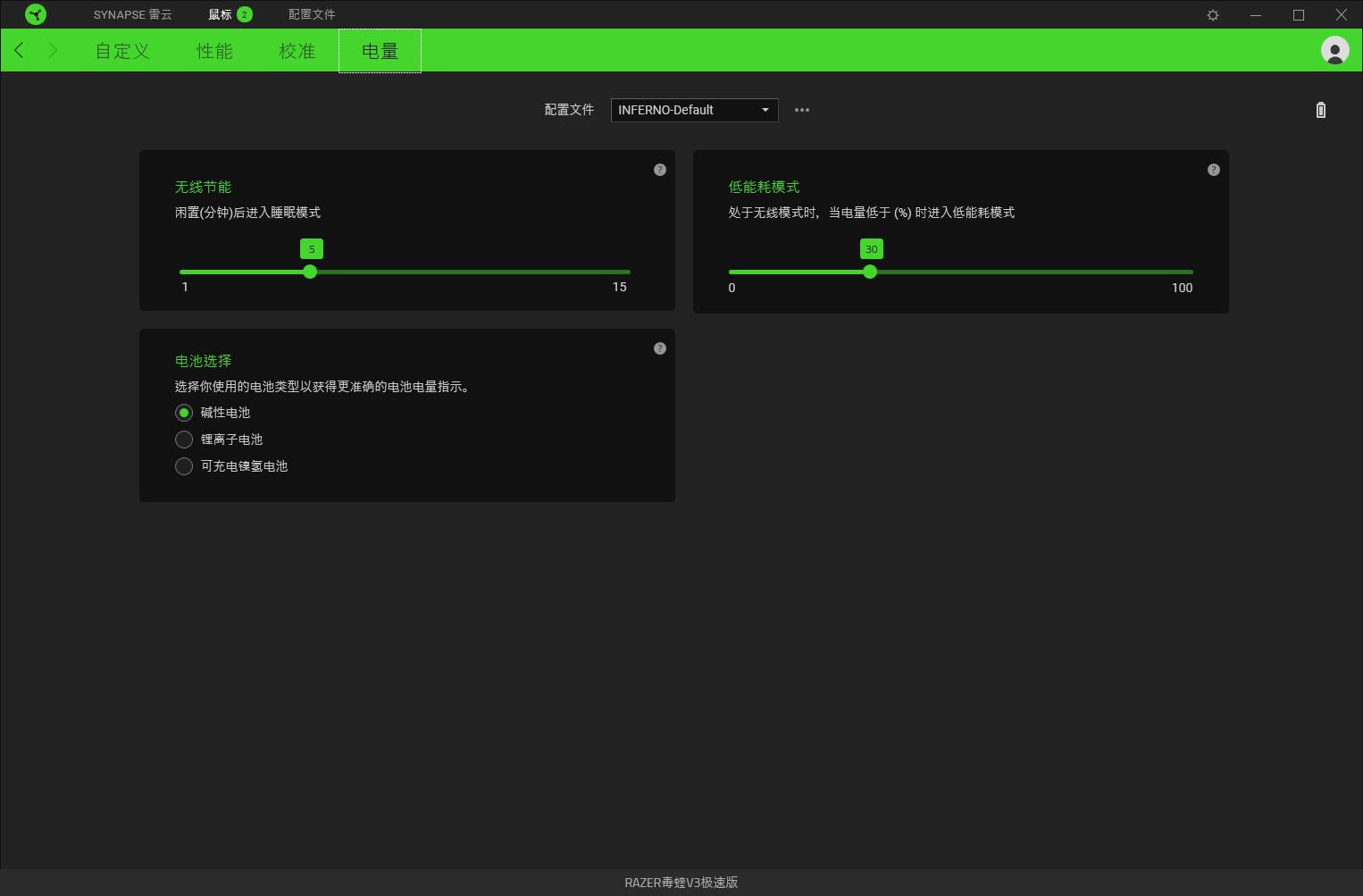Navigate forward with right arrow
1363x896 pixels.
tap(53, 50)
